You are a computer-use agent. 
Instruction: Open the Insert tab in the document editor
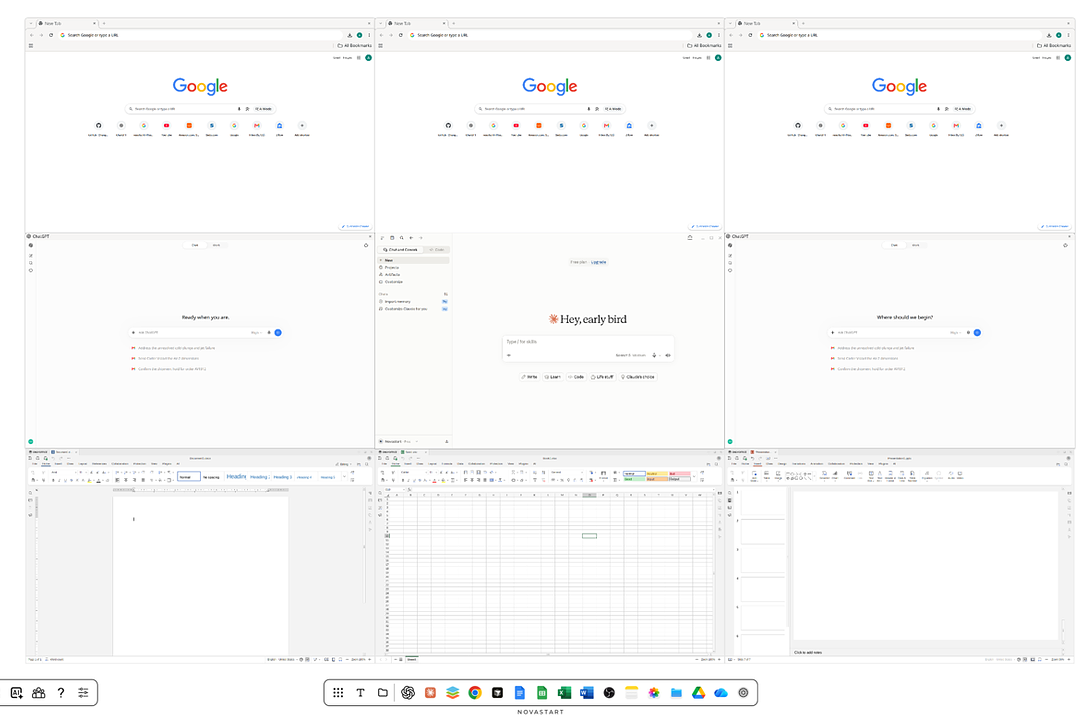(58, 464)
